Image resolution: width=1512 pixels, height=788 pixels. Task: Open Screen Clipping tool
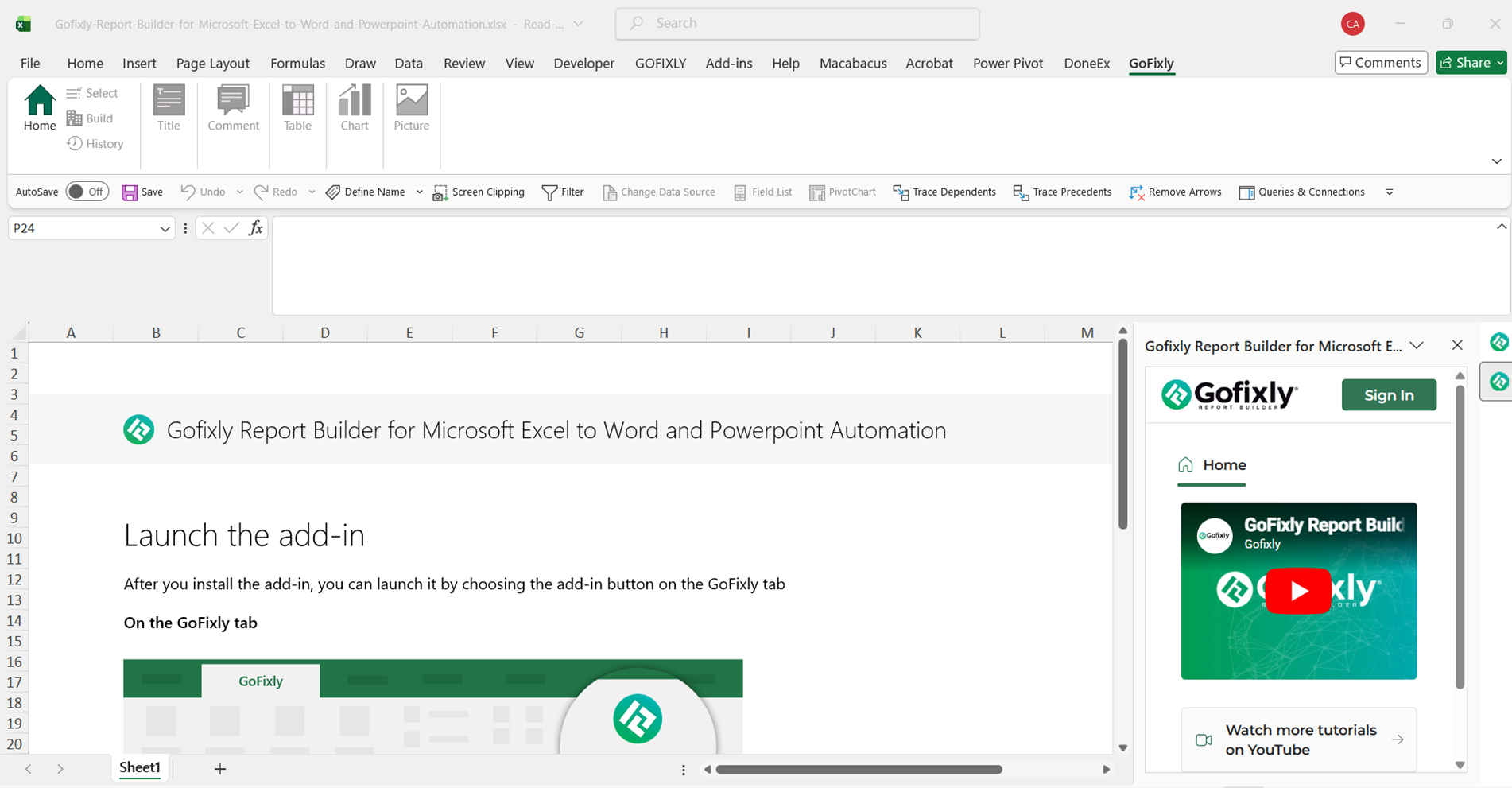tap(479, 192)
